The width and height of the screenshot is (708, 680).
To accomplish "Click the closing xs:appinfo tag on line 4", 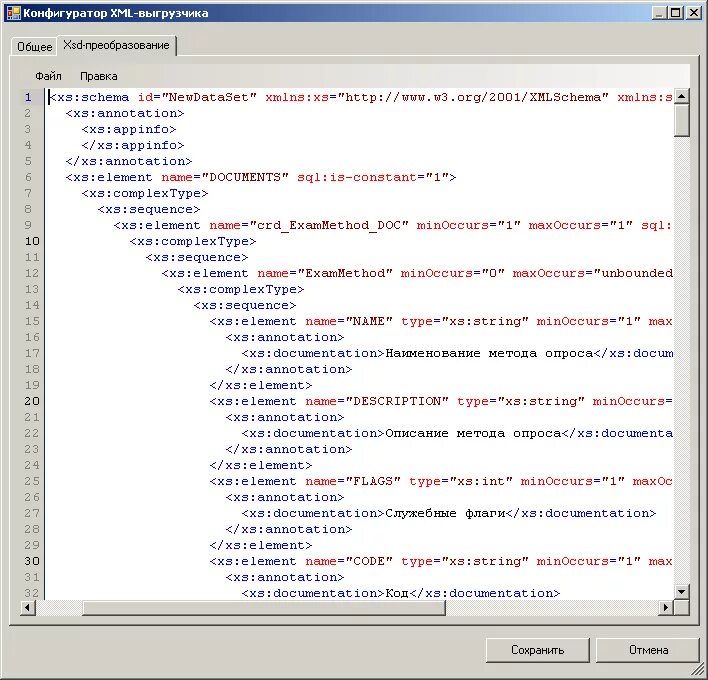I will (133, 145).
